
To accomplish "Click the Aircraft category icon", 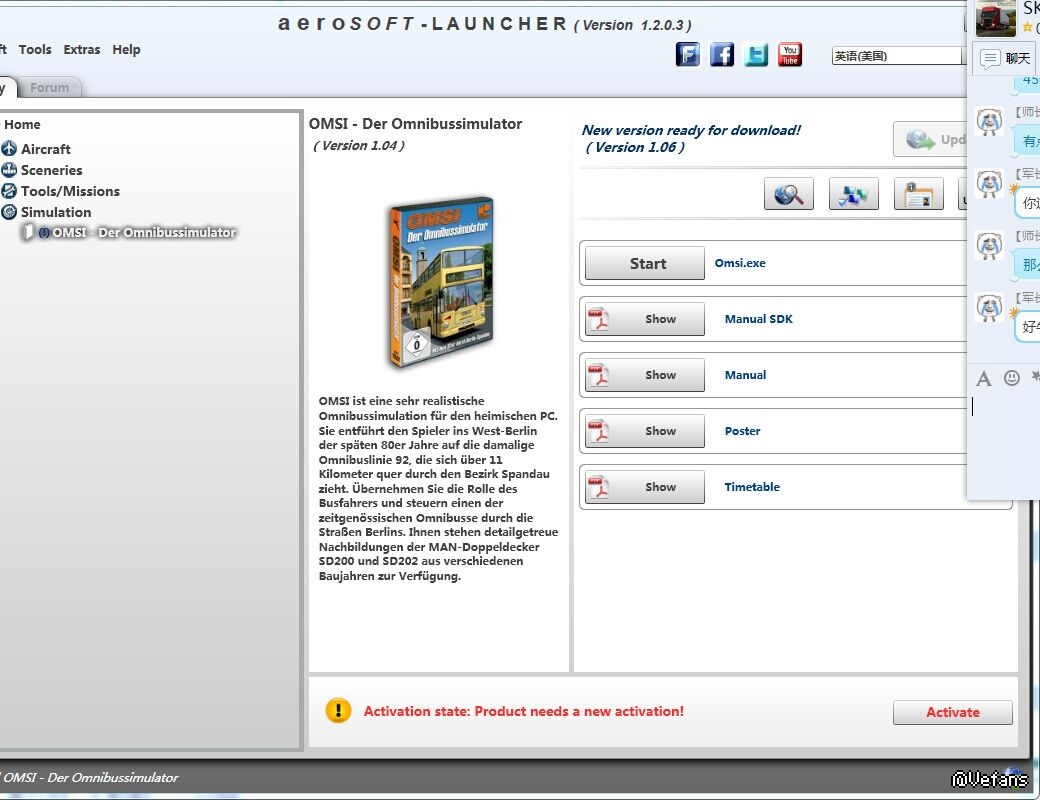I will [x=9, y=149].
